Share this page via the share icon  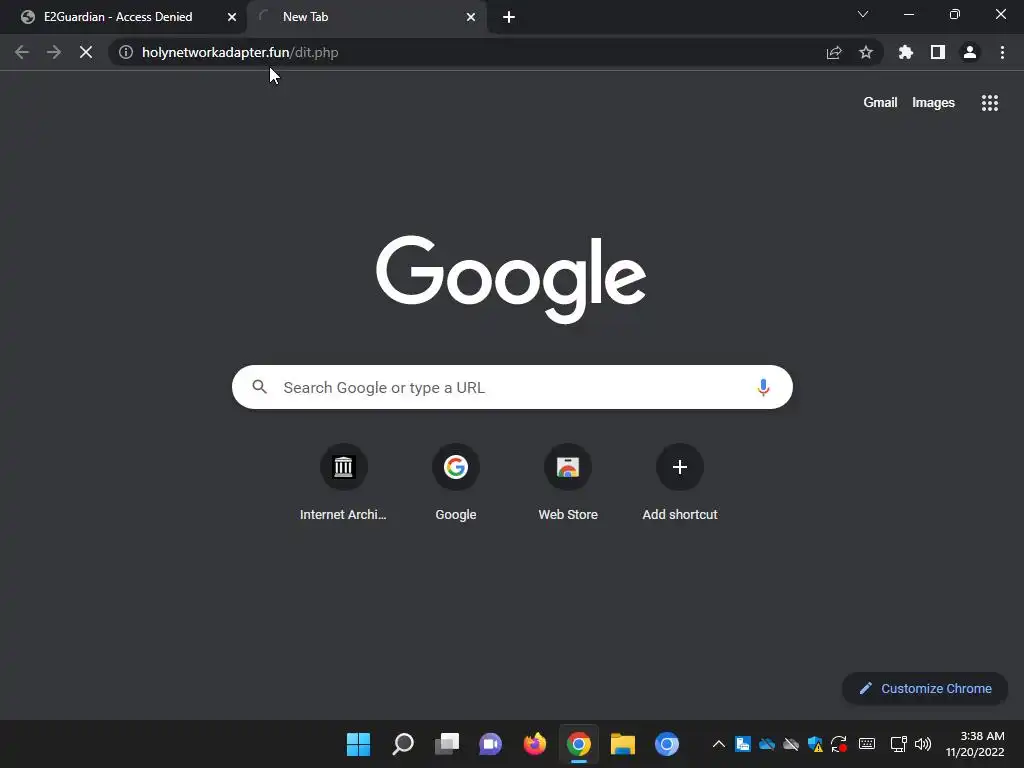tap(834, 53)
